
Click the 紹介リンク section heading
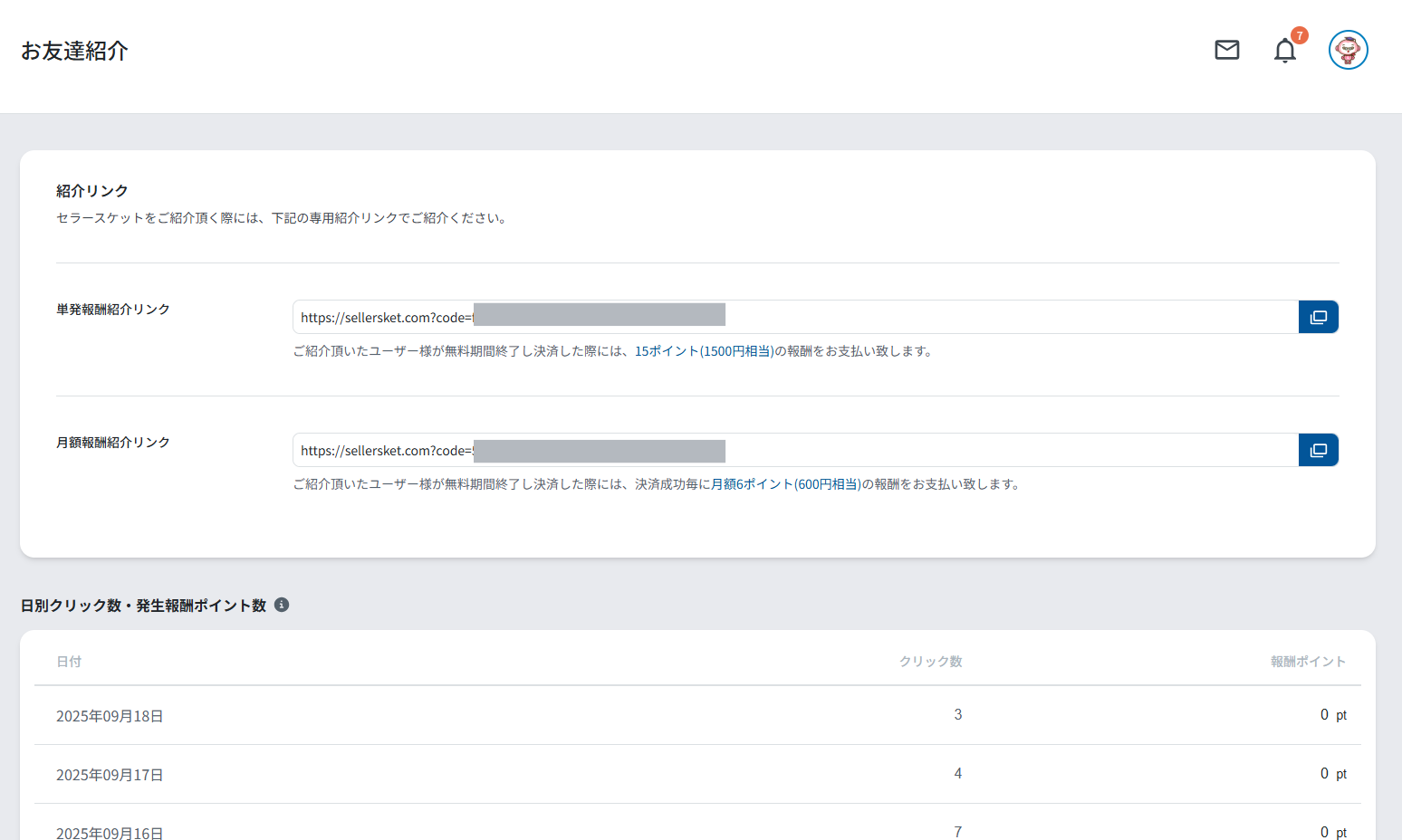tap(91, 191)
